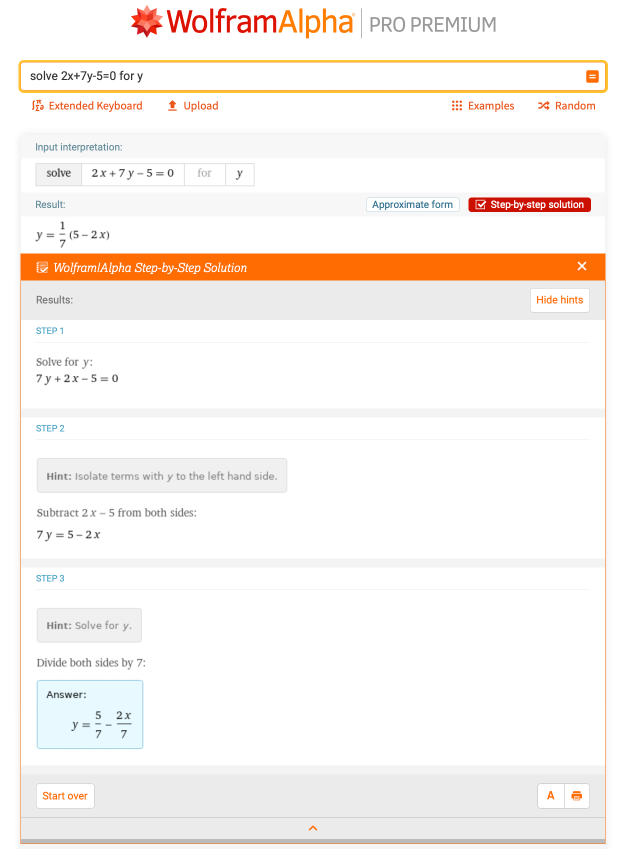
Task: Click the '2x + 7y − 5 = 0' interpretation cell
Action: coord(132,174)
